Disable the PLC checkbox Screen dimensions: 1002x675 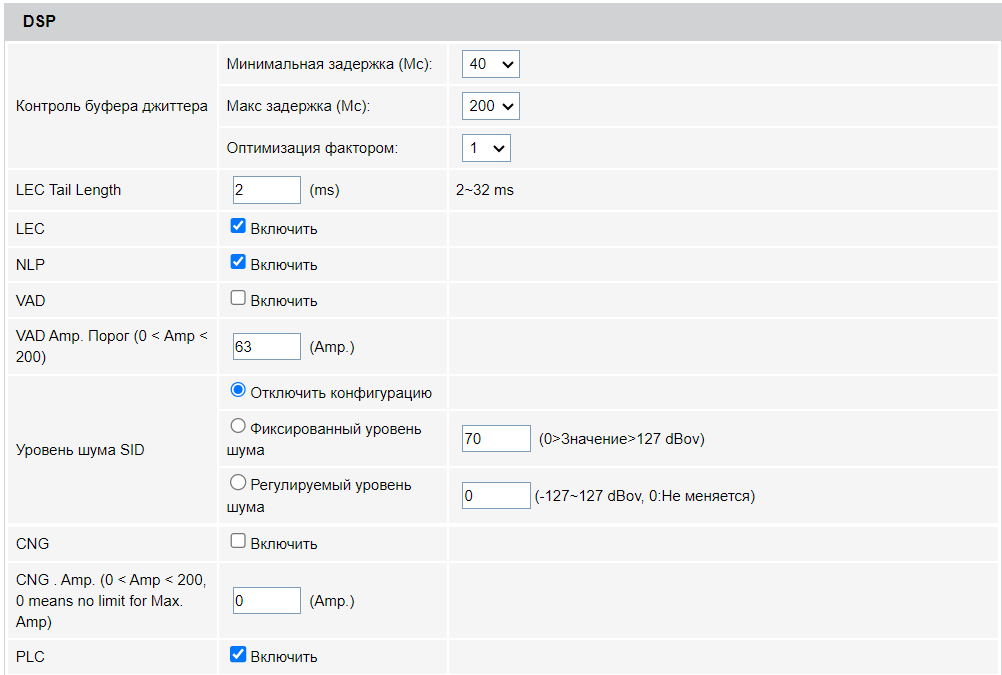tap(238, 654)
